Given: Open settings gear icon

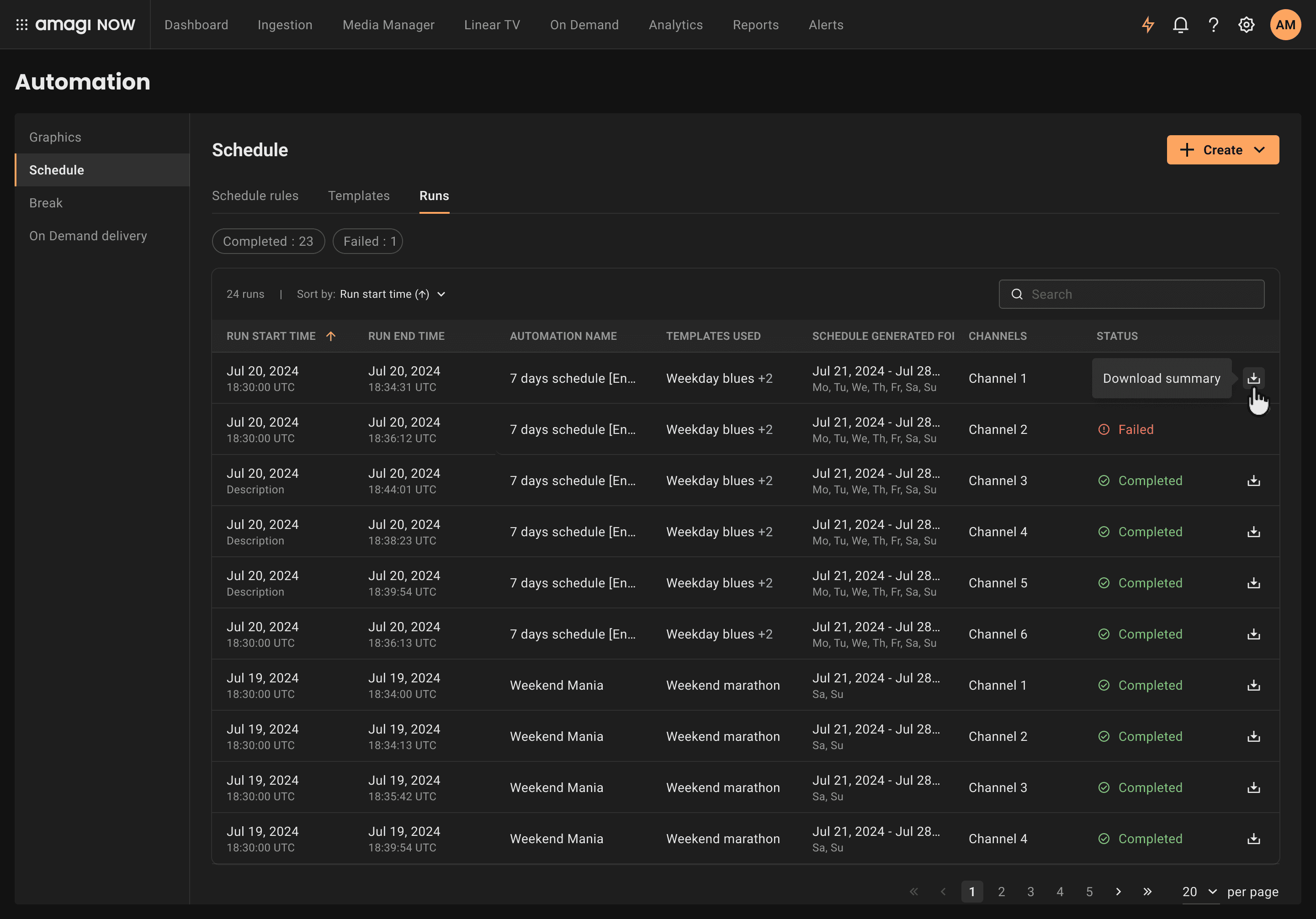Looking at the screenshot, I should (1246, 25).
